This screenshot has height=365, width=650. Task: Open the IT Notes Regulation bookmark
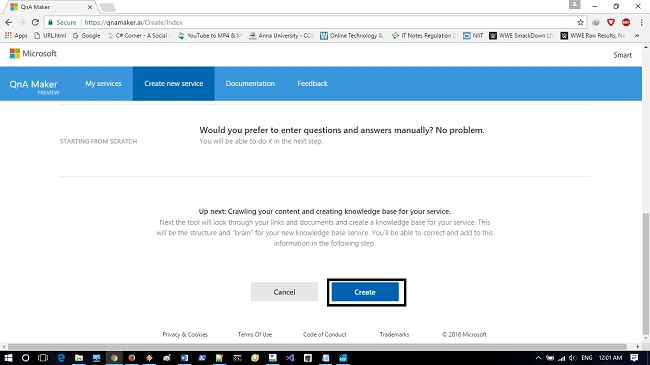pos(424,36)
